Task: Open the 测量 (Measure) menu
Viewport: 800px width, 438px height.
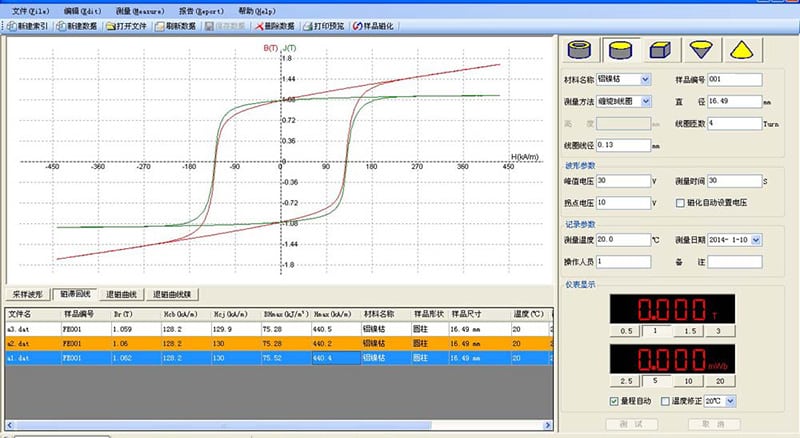Action: pos(139,11)
